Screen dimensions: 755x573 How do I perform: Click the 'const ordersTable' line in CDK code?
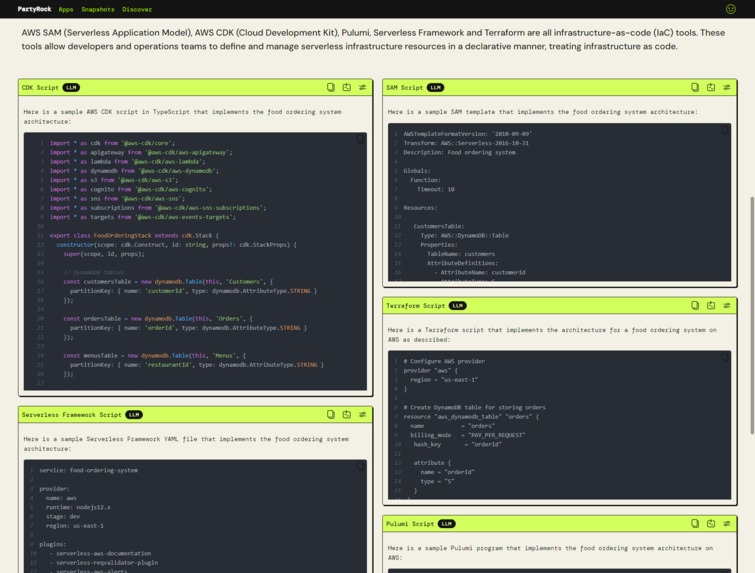[158, 318]
